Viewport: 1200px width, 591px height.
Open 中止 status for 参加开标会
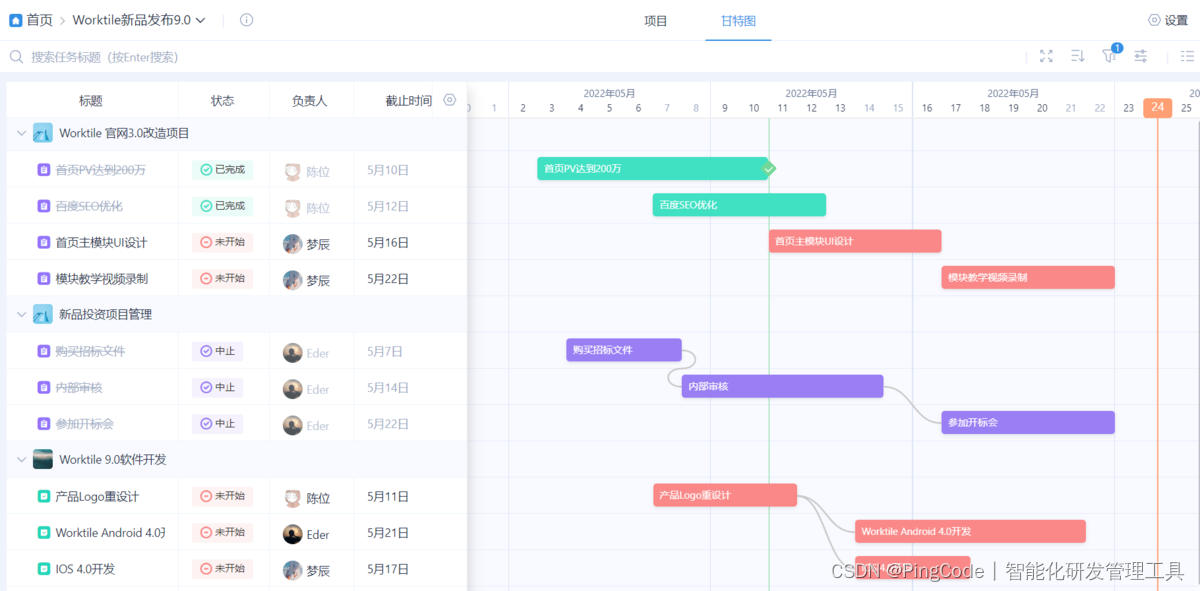(x=217, y=424)
